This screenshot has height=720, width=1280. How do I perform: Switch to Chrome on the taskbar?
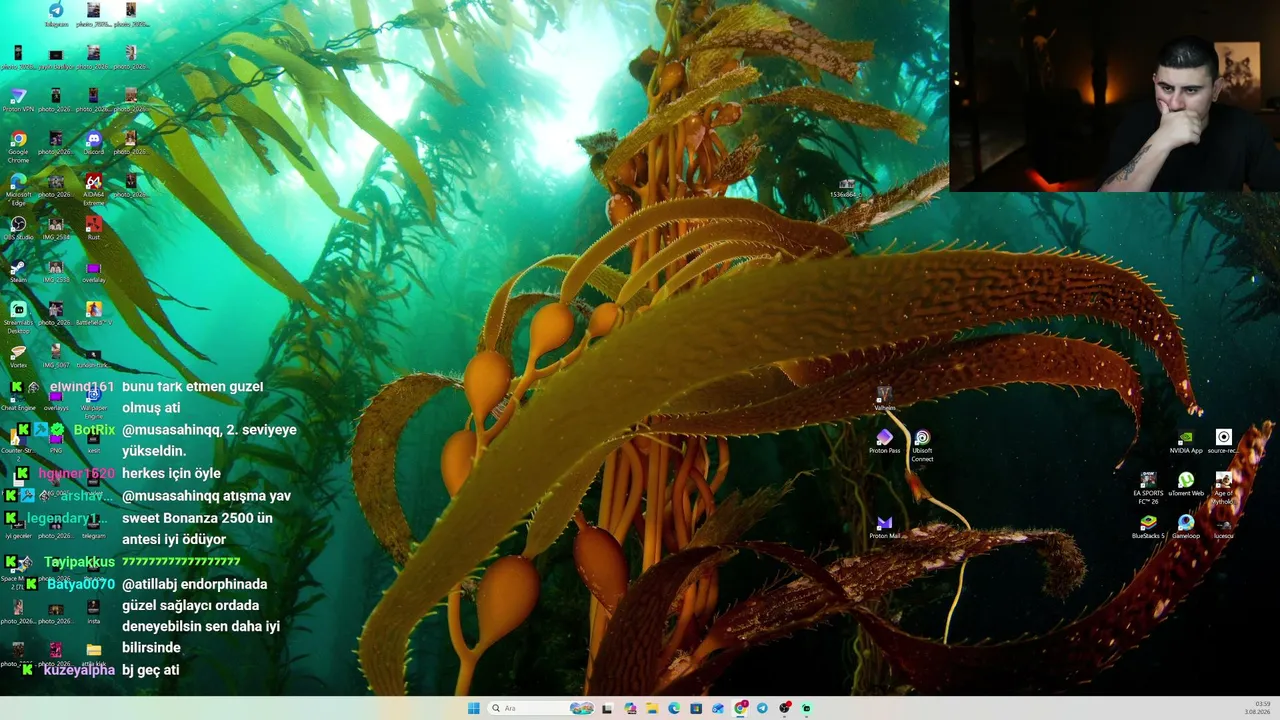(740, 708)
